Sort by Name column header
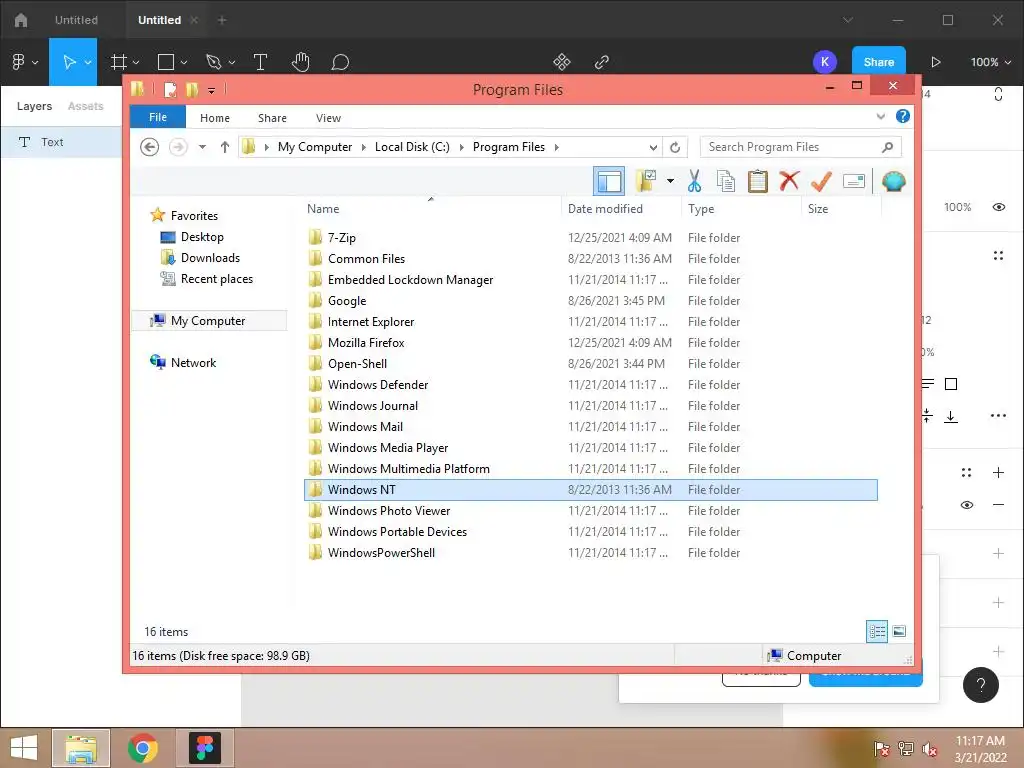Screen dimensions: 1024x768 323,209
